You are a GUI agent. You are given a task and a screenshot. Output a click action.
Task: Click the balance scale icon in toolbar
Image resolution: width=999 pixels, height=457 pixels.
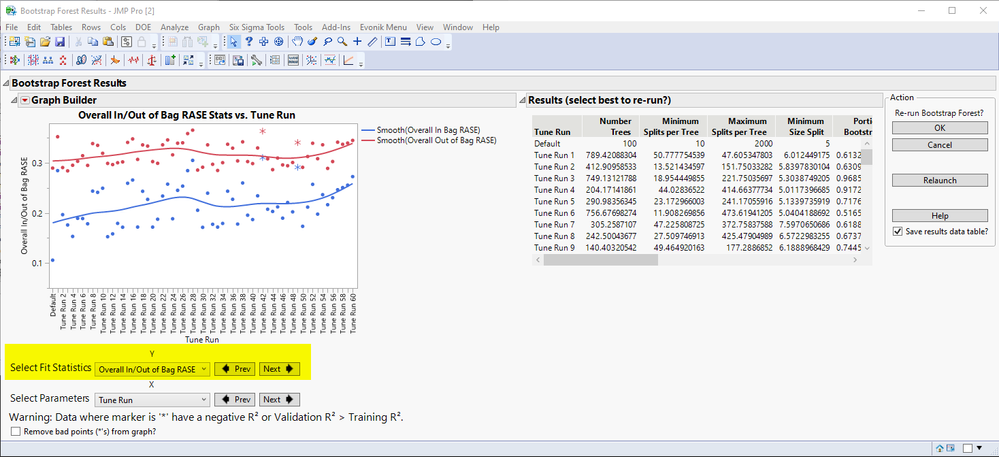[152, 61]
